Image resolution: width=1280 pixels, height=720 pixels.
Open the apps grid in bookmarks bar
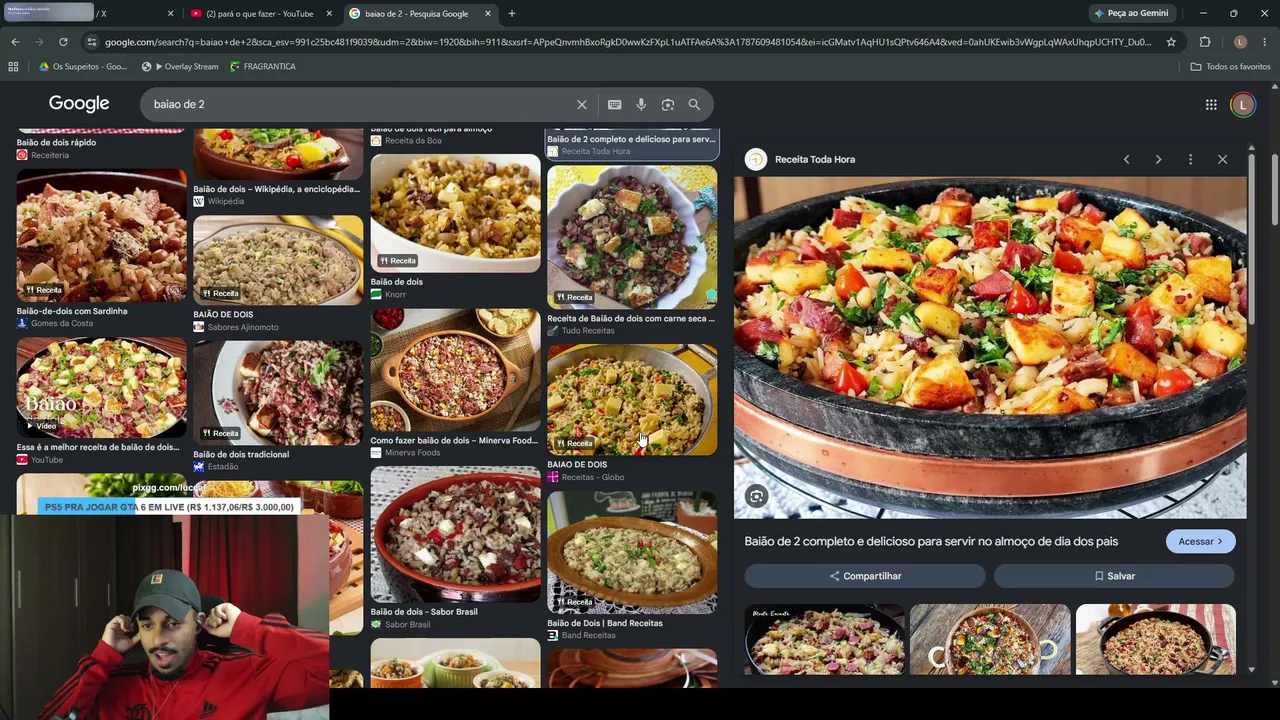(13, 67)
